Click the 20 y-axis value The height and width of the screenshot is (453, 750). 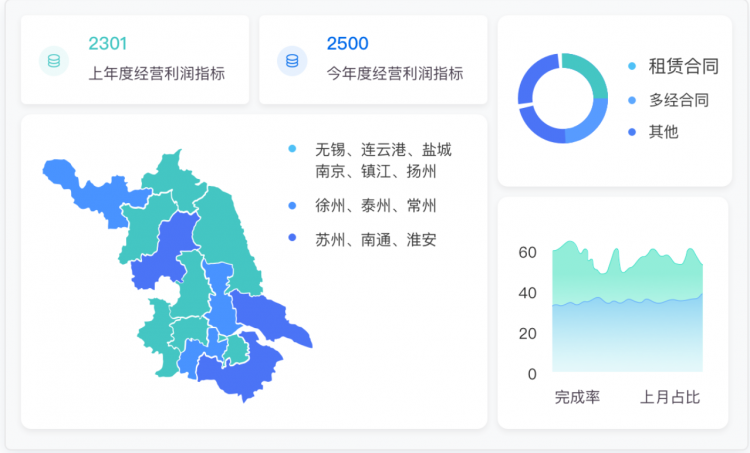coord(528,333)
